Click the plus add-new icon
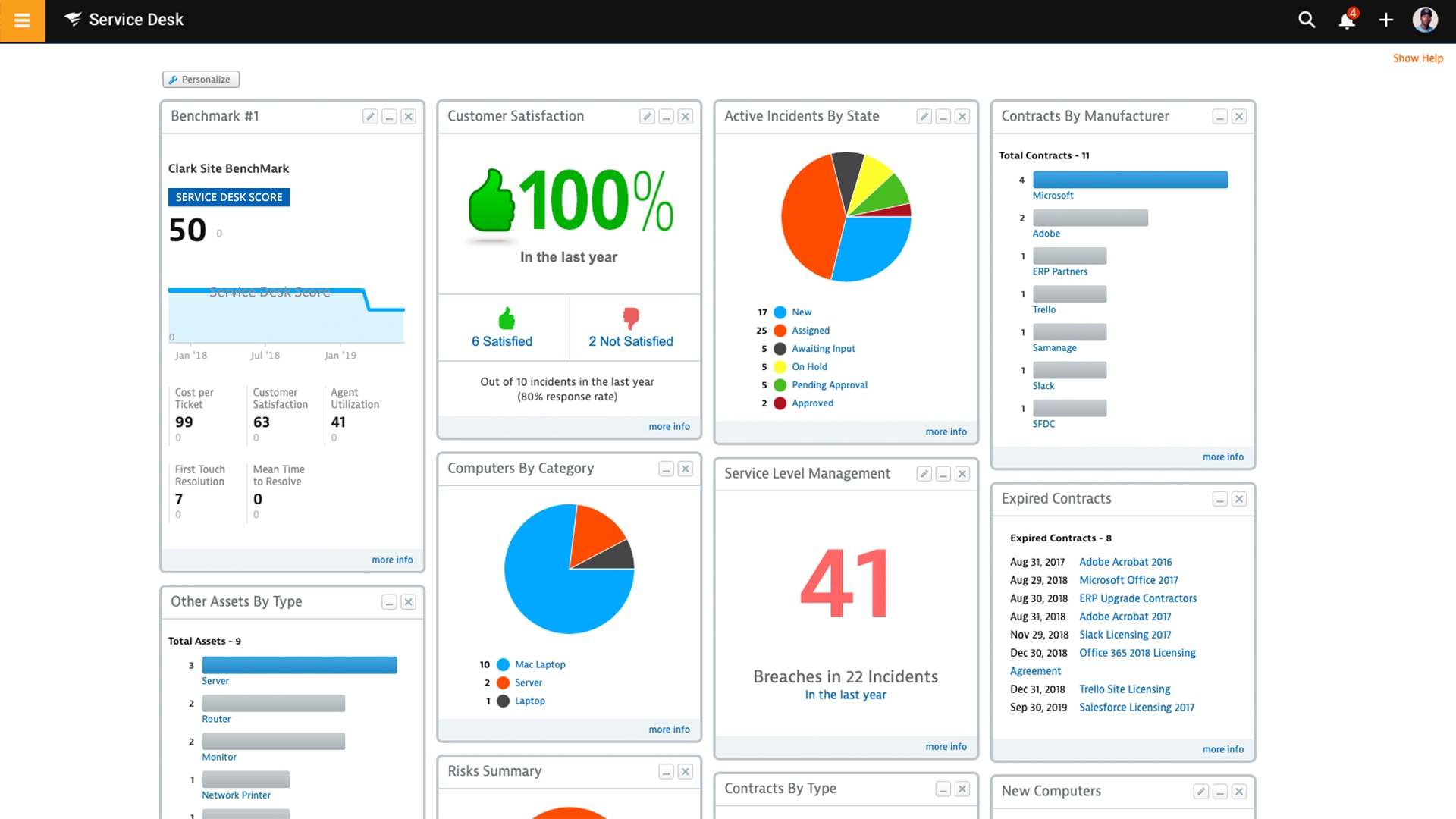The width and height of the screenshot is (1456, 819). click(x=1385, y=20)
